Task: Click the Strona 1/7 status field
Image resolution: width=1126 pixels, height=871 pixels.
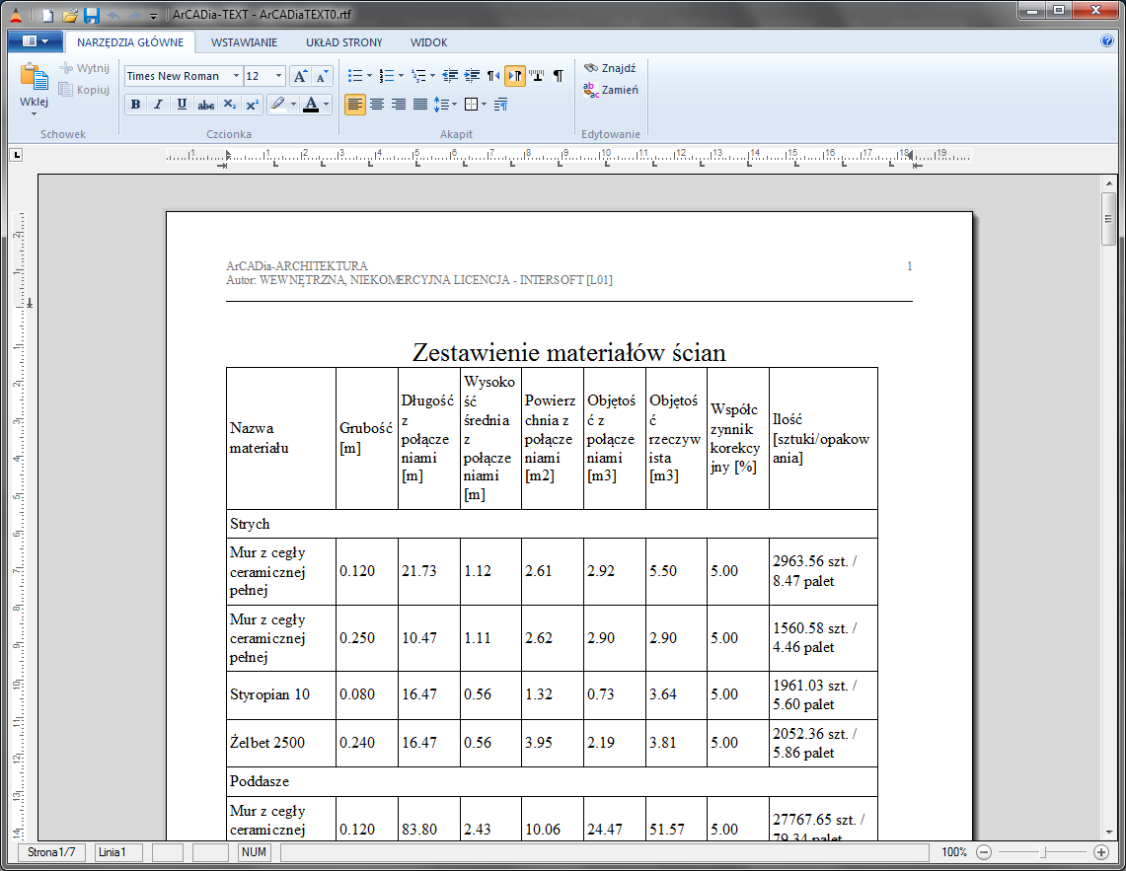Action: pyautogui.click(x=52, y=852)
